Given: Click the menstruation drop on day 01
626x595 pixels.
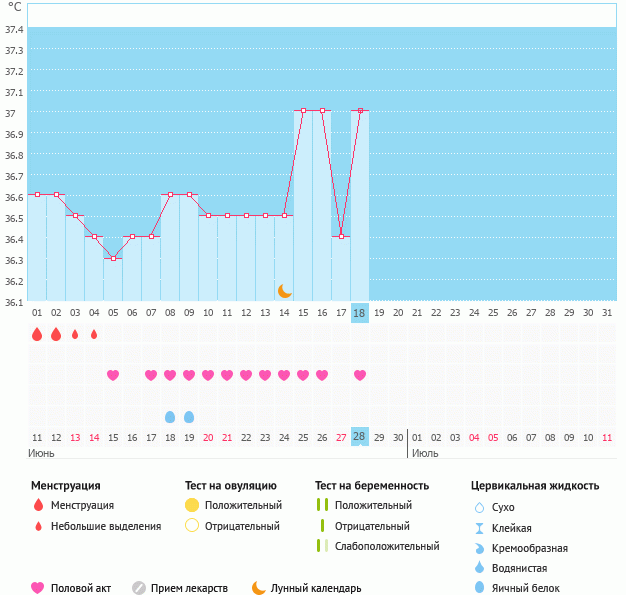Looking at the screenshot, I should [x=37, y=335].
